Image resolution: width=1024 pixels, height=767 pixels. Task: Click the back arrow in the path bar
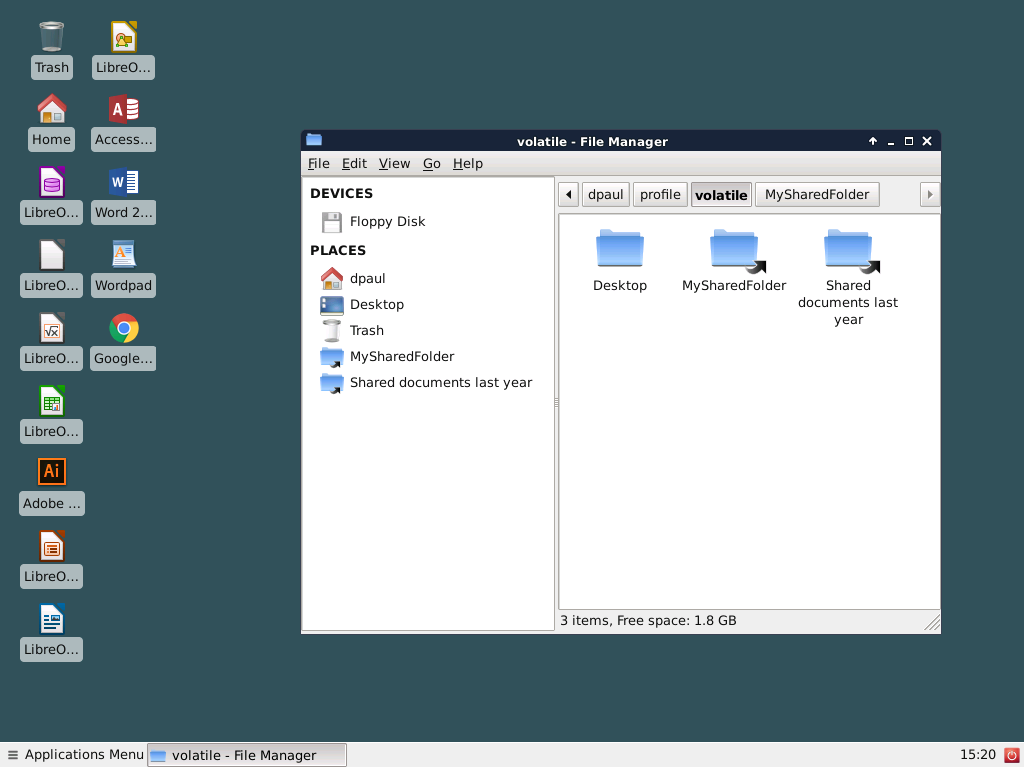coord(568,194)
